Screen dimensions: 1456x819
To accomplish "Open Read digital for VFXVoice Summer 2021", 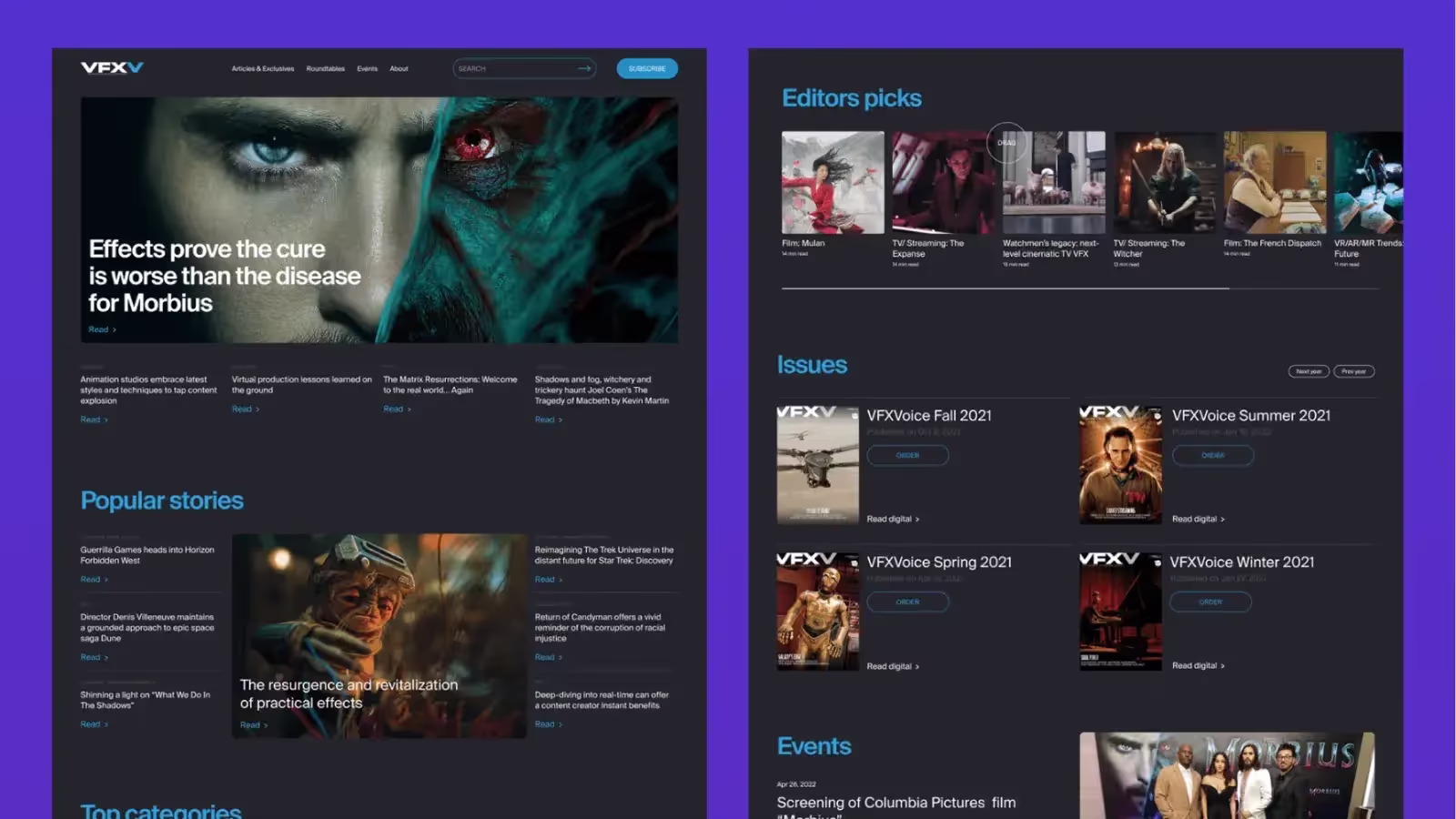I will tap(1198, 519).
